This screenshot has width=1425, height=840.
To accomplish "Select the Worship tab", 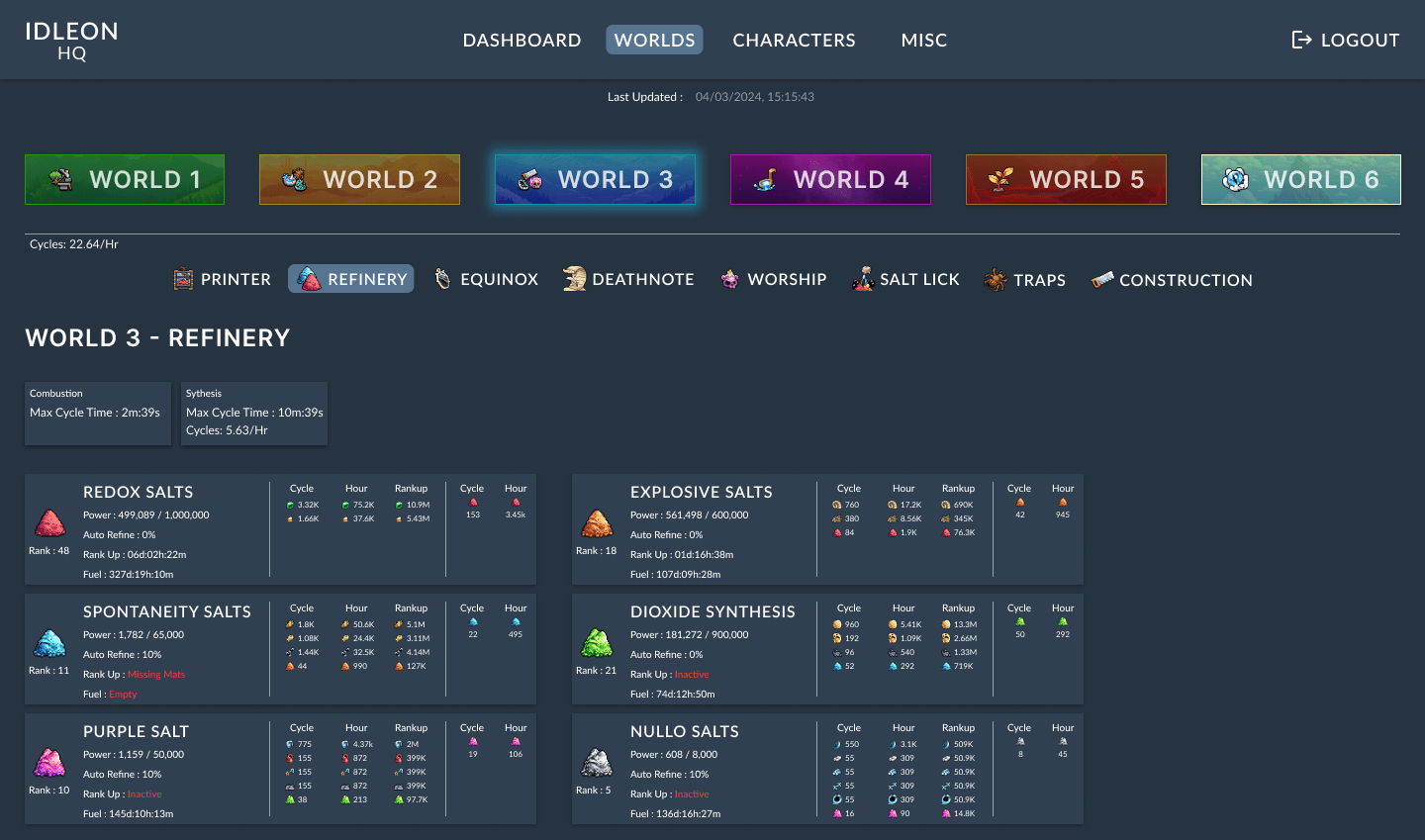I will tap(774, 279).
